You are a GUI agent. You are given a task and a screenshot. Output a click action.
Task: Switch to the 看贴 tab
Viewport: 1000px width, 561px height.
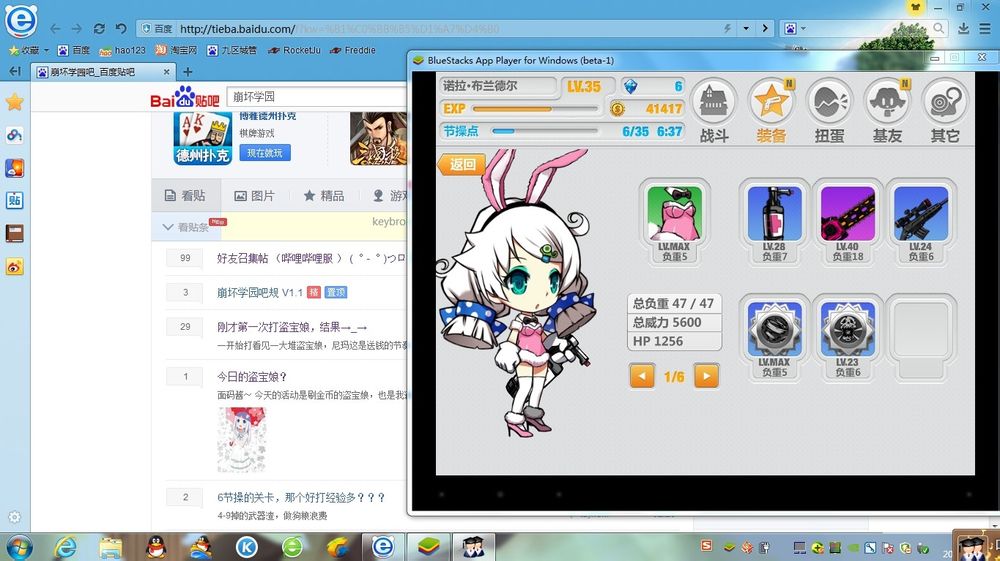click(x=186, y=196)
